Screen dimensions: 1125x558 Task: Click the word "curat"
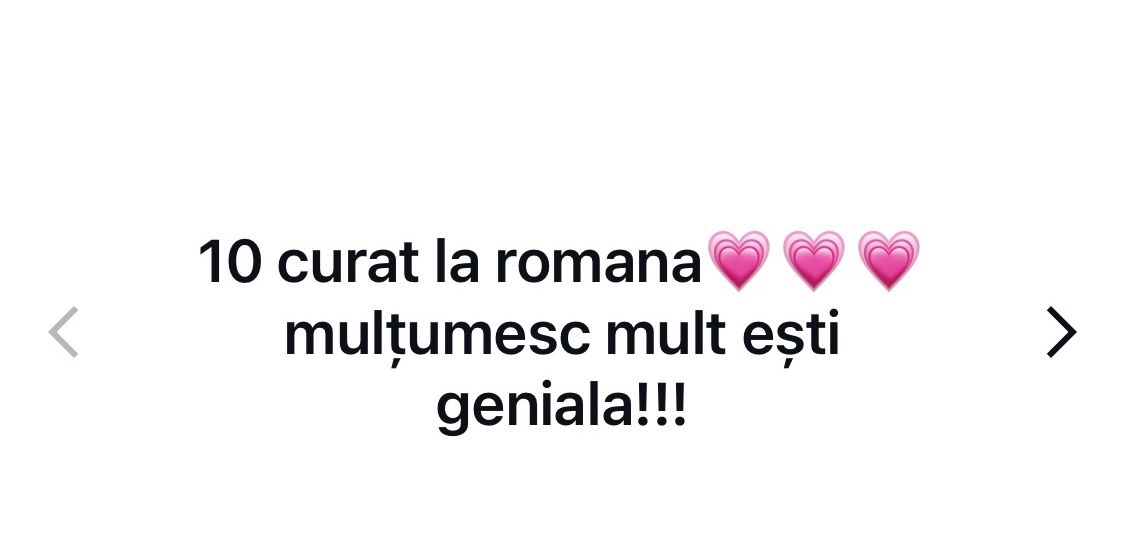pyautogui.click(x=347, y=263)
